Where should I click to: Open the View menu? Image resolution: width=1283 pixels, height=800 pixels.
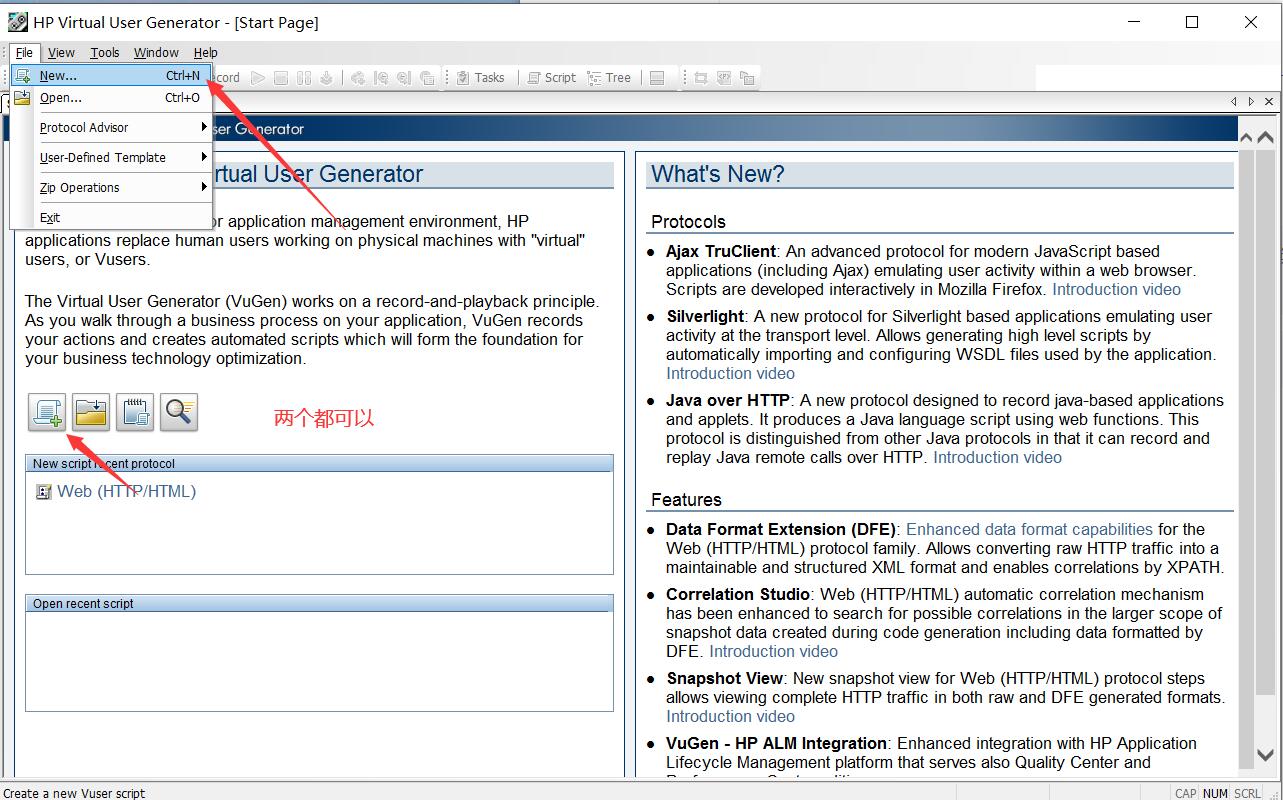pos(61,53)
